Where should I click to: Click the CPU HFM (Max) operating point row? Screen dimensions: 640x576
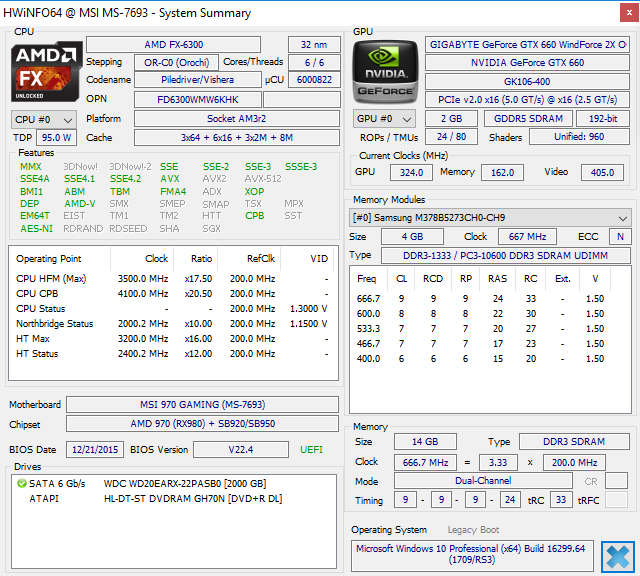[172, 279]
